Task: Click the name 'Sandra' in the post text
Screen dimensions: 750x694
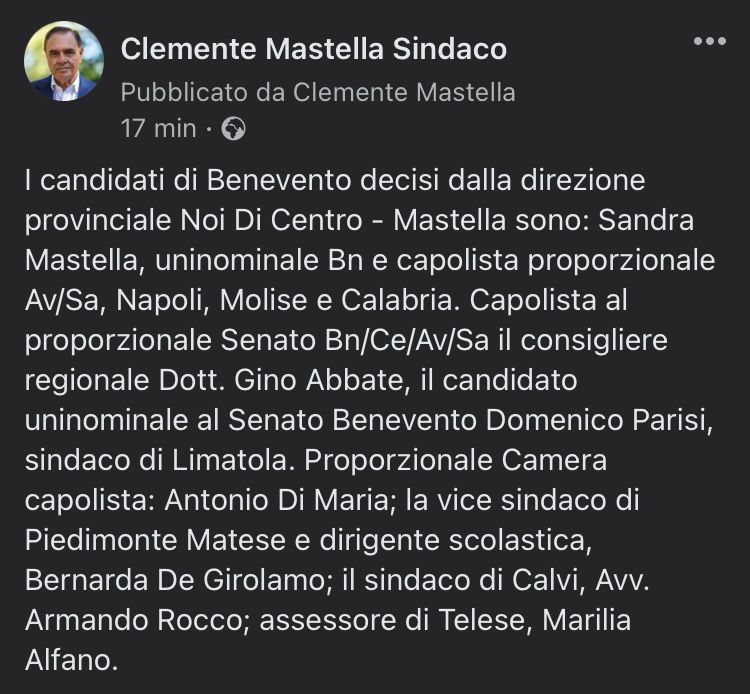Action: [x=646, y=220]
